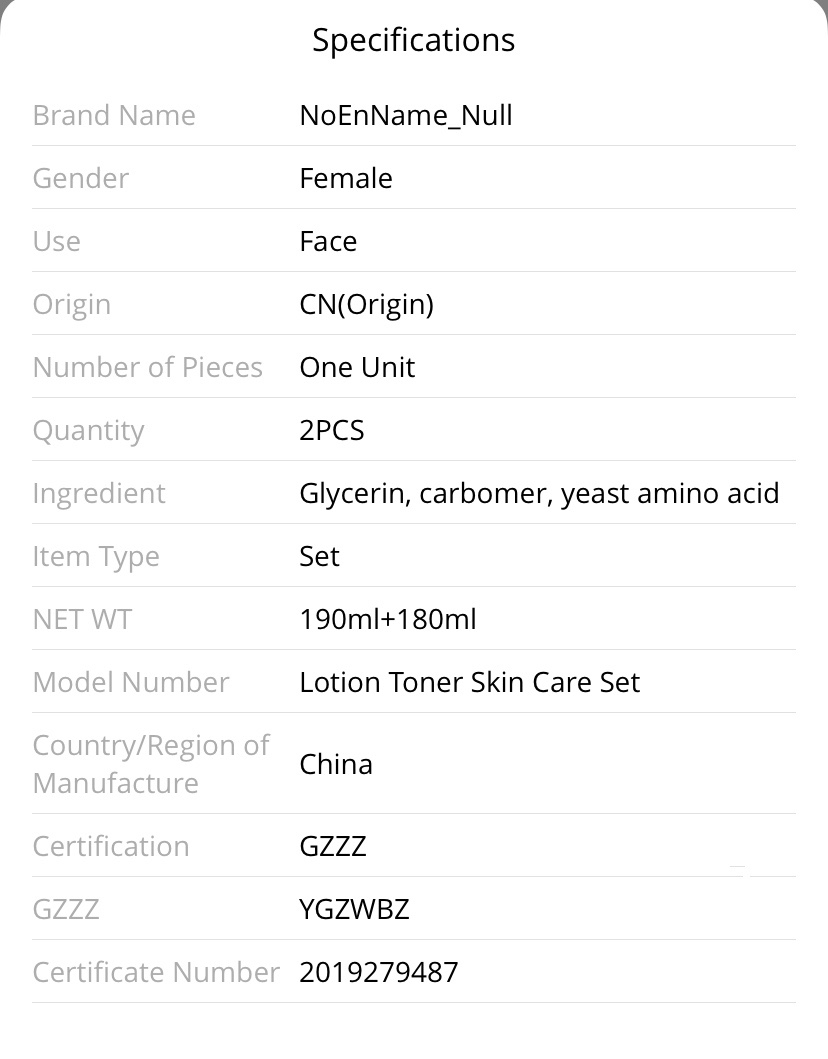This screenshot has height=1059, width=828.
Task: Tap the Gender value Female
Action: (346, 178)
